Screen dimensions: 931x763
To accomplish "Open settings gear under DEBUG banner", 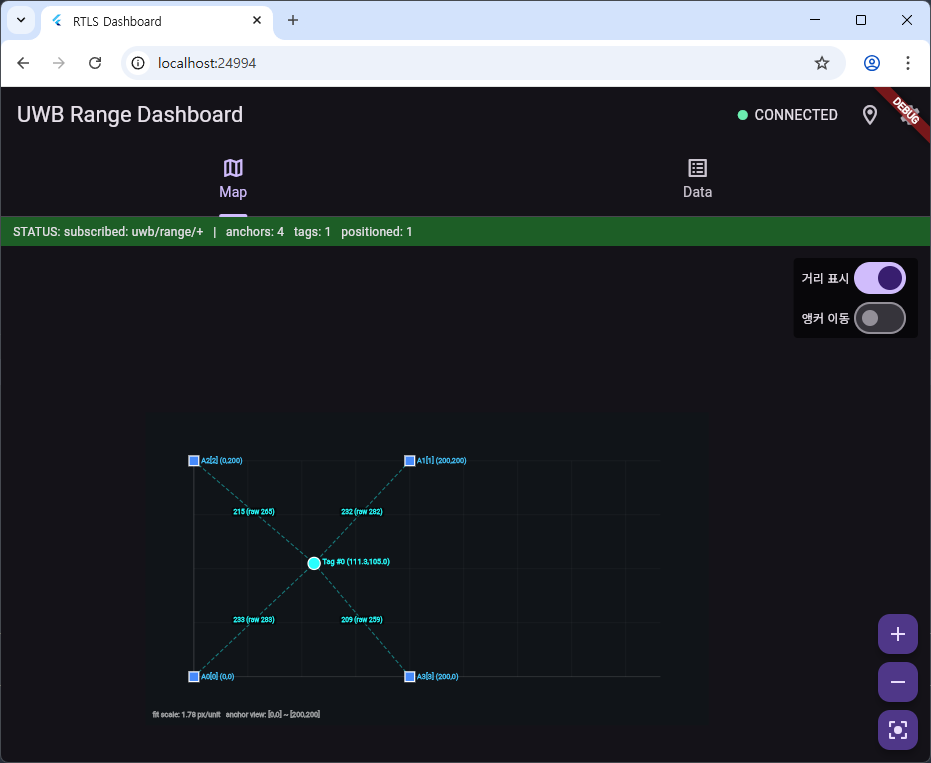I will pos(909,115).
